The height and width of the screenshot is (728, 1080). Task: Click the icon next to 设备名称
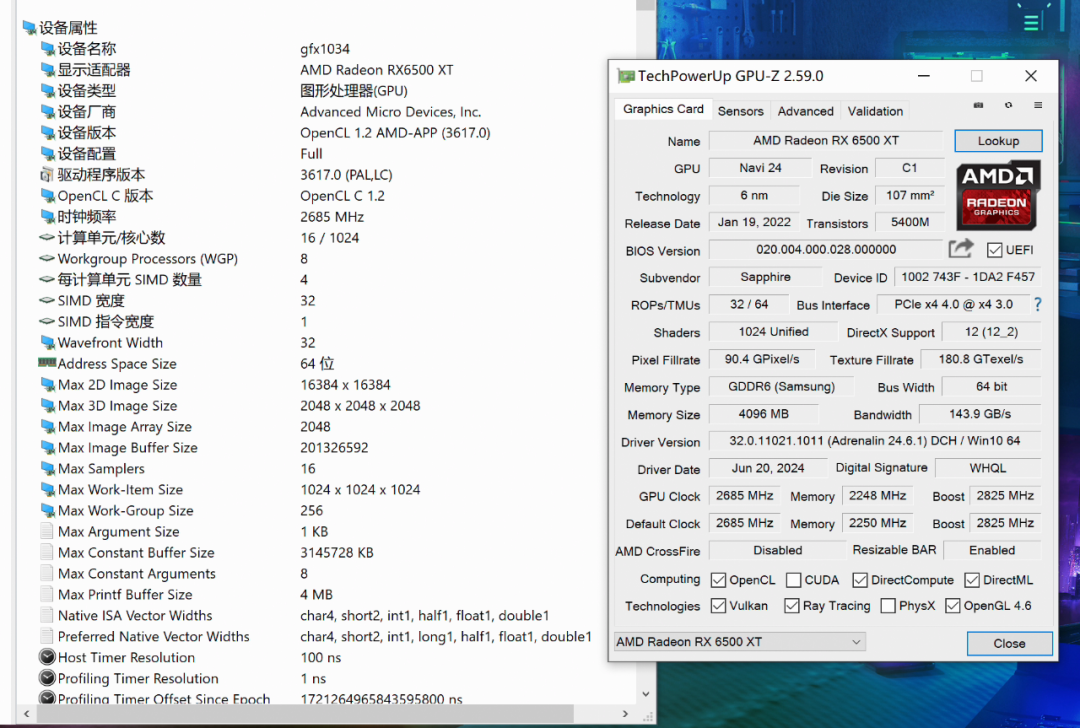[x=48, y=49]
